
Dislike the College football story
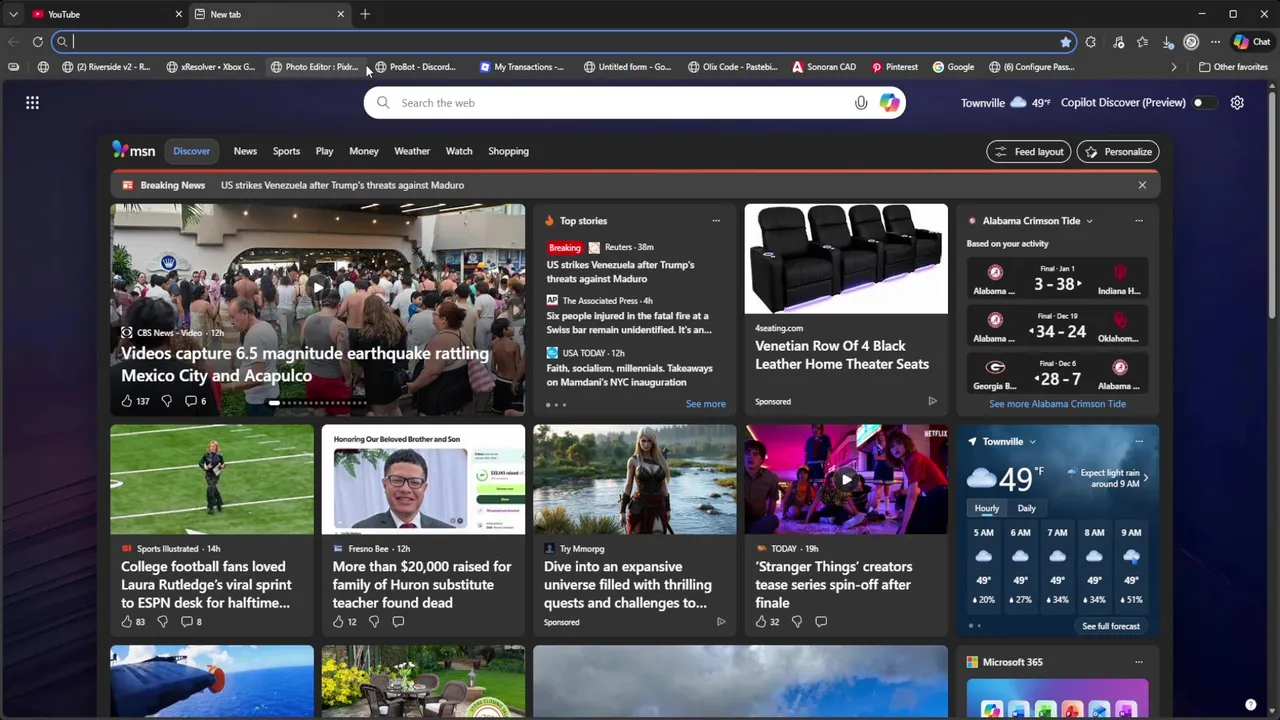[162, 622]
